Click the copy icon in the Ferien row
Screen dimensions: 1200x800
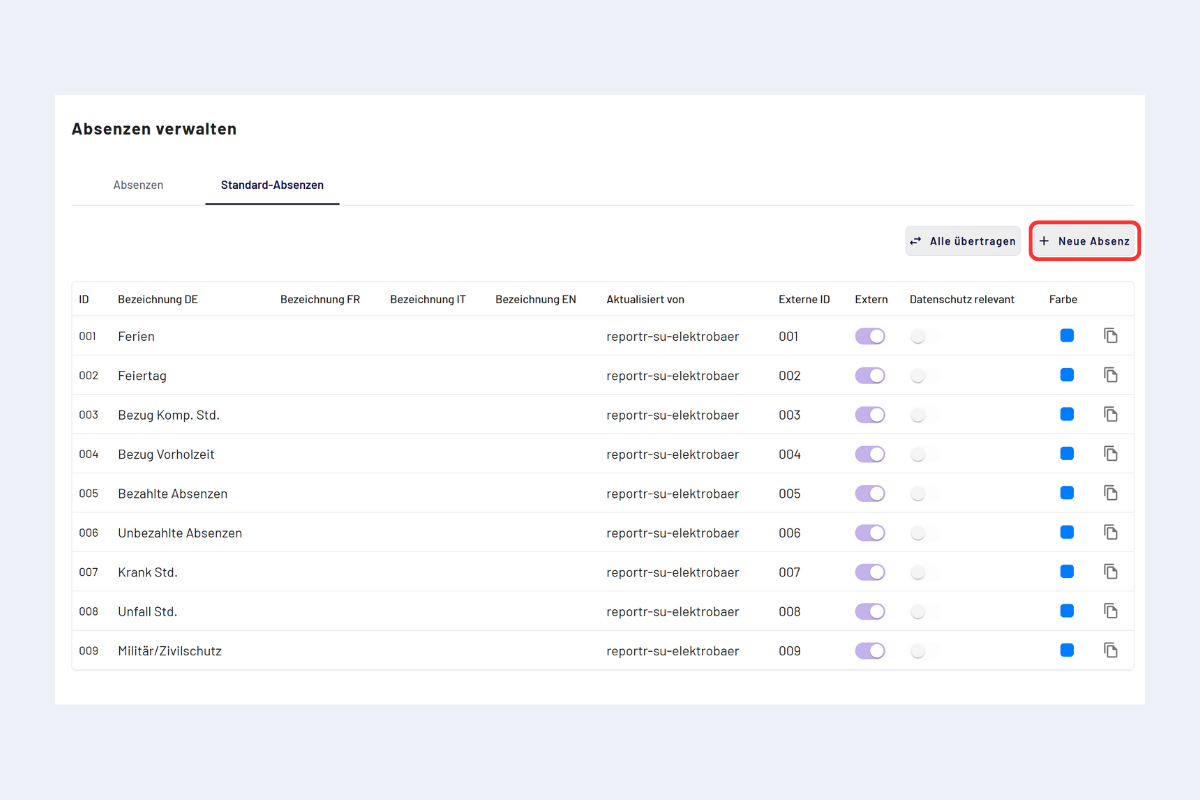click(x=1110, y=336)
